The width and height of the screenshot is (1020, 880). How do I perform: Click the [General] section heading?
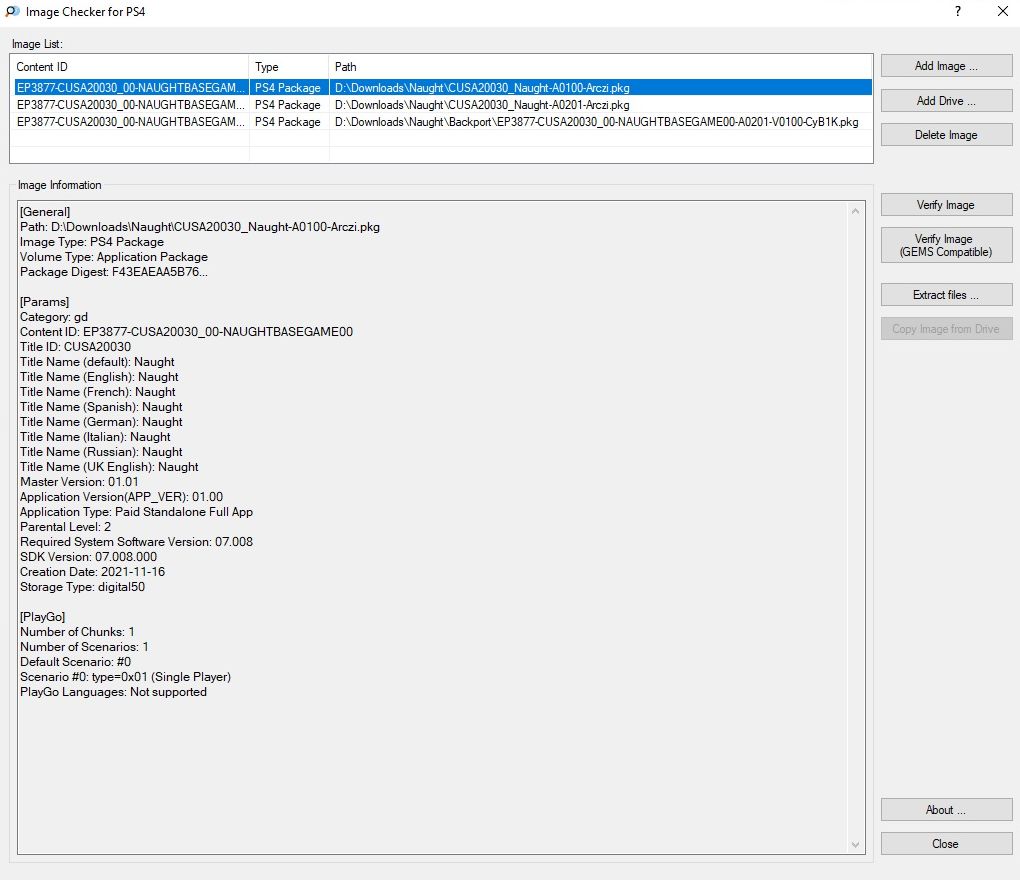(45, 212)
